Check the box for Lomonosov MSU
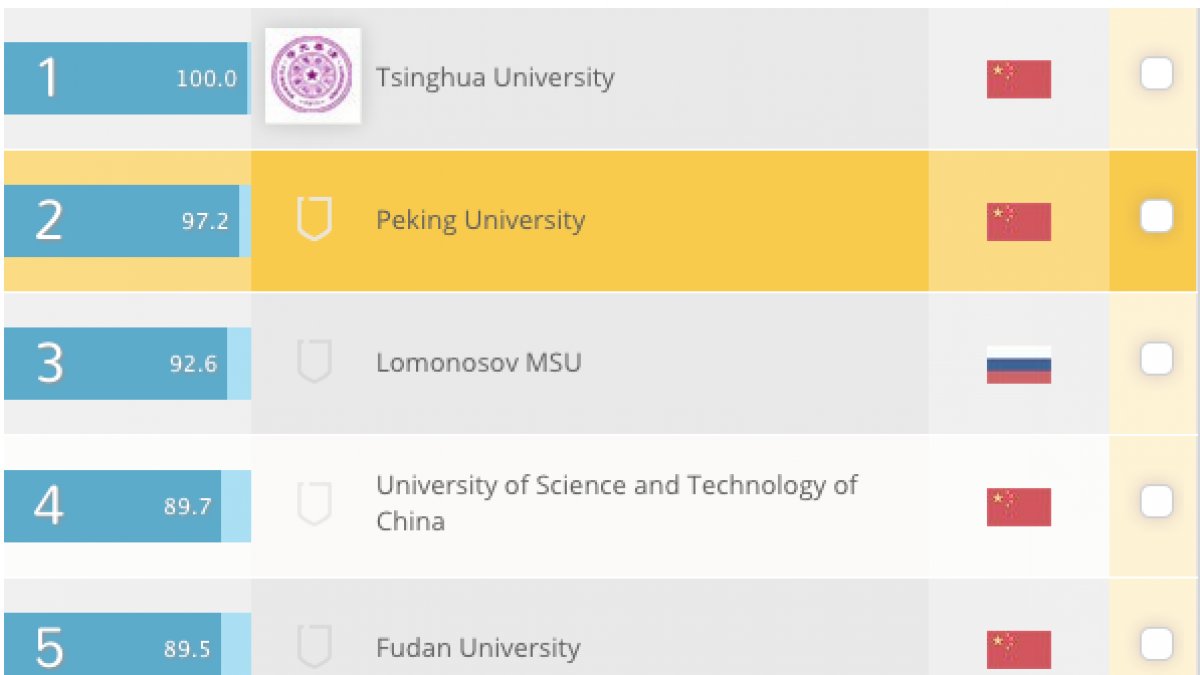Screen dimensions: 1200x675 pos(1156,359)
